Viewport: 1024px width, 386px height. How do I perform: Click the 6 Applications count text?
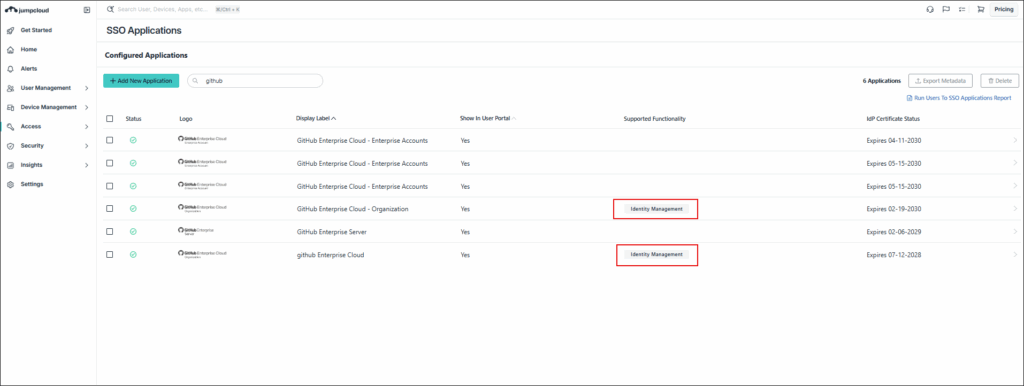[x=882, y=81]
